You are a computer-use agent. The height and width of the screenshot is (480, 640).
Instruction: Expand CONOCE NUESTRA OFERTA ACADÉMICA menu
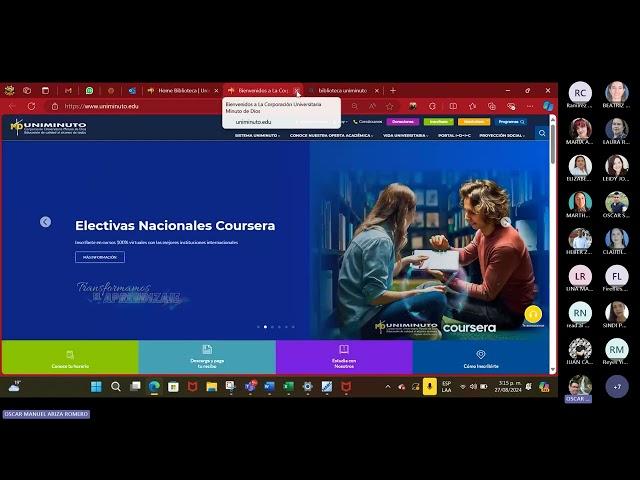pos(331,136)
